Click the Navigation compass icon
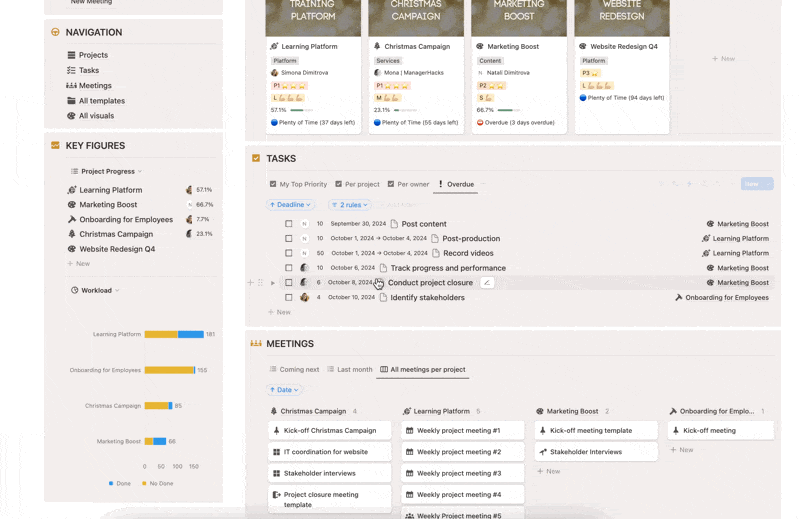The image size is (800, 519). pyautogui.click(x=55, y=32)
